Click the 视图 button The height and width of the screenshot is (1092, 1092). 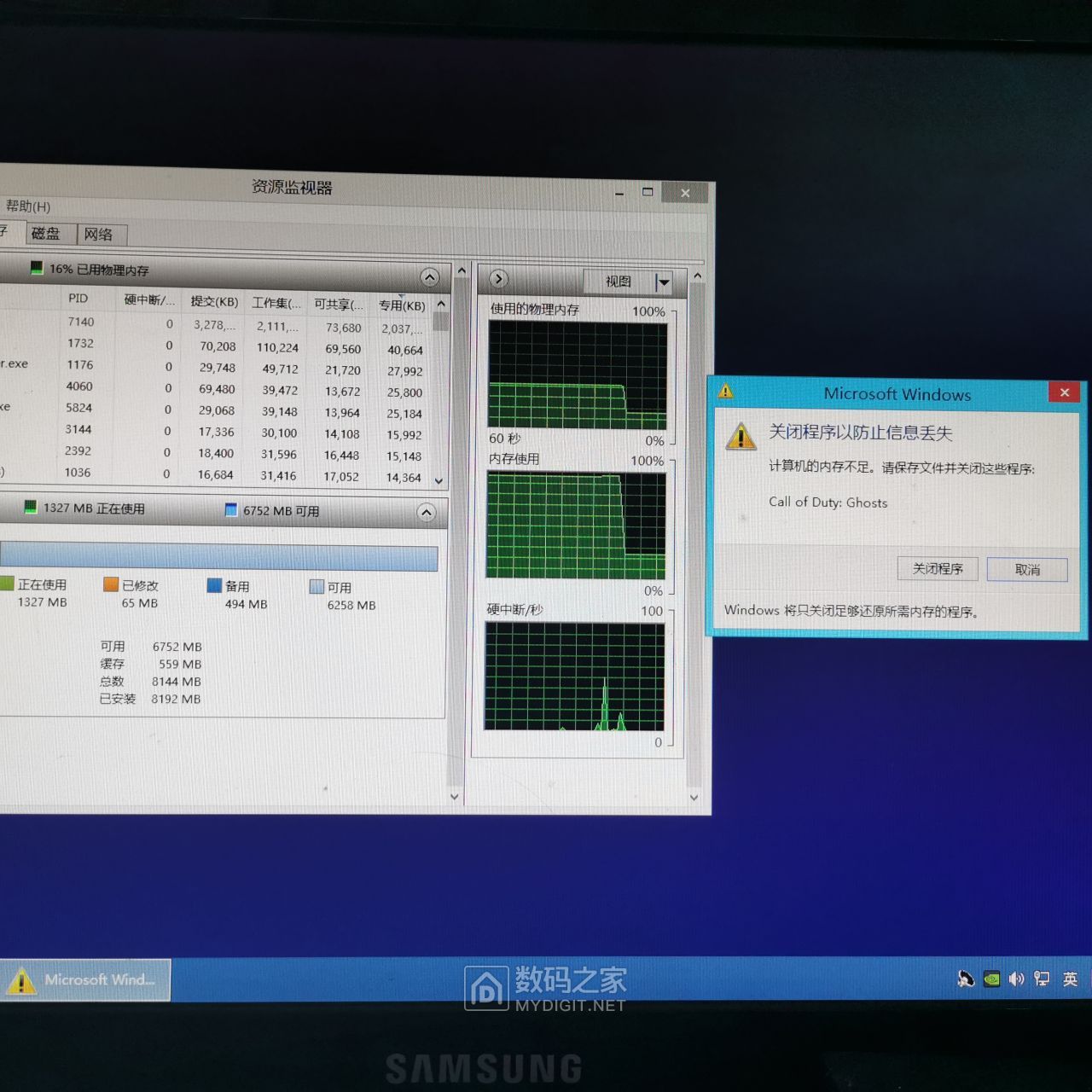coord(619,282)
